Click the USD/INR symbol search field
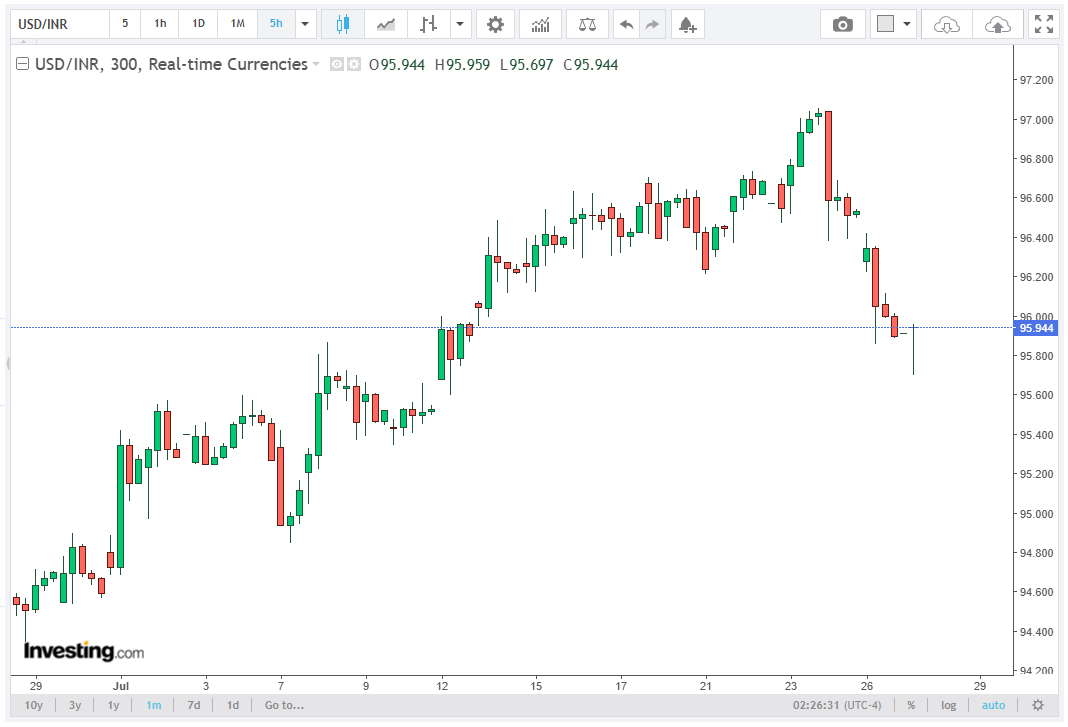 pos(60,25)
